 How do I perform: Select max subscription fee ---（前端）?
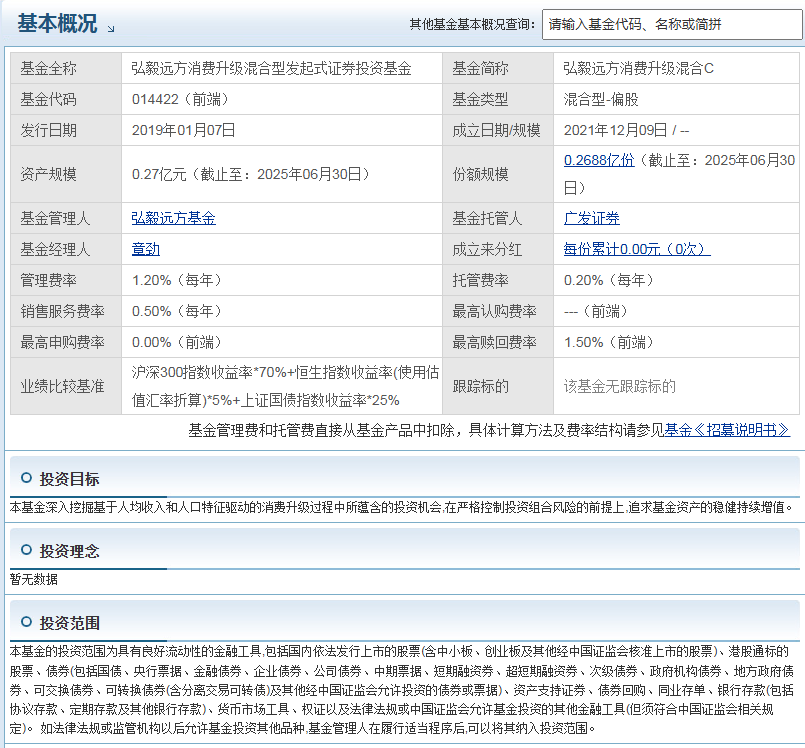(596, 311)
